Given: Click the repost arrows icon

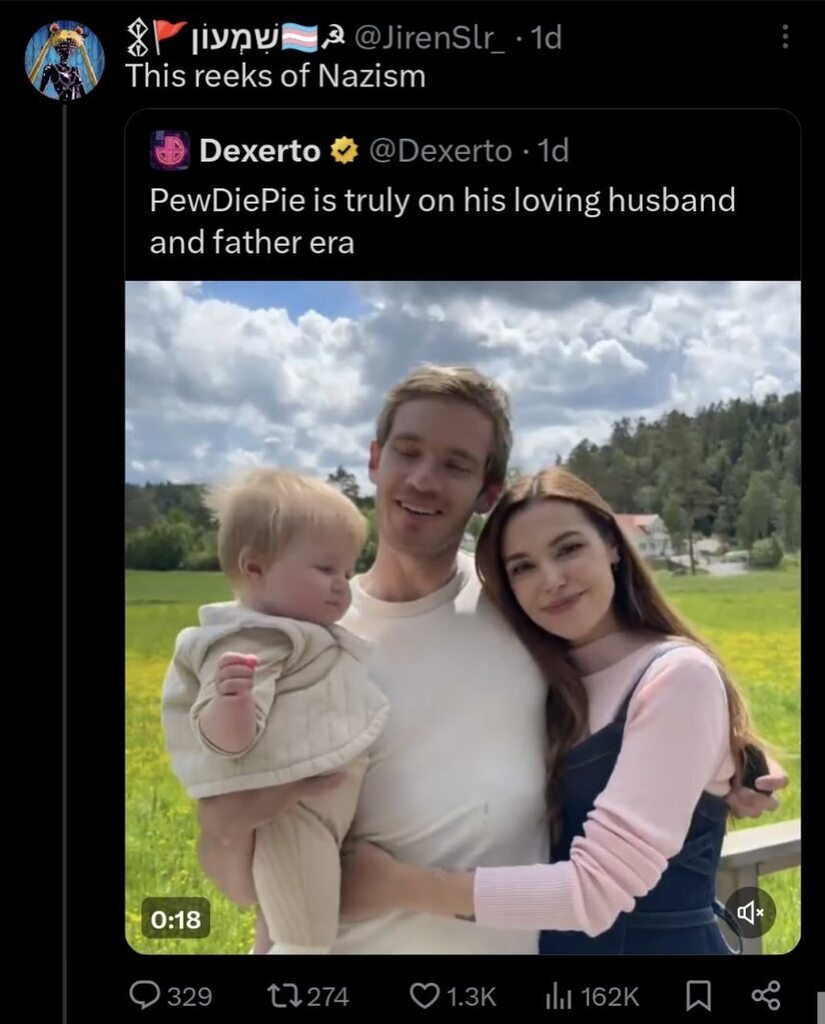Looking at the screenshot, I should pyautogui.click(x=283, y=996).
